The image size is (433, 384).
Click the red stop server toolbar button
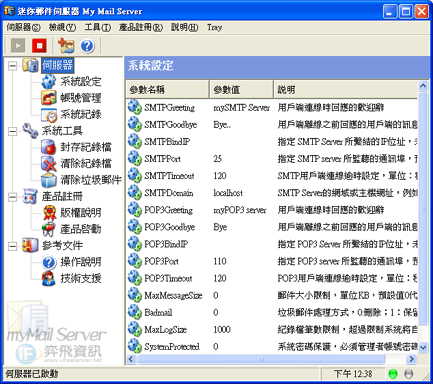tap(39, 46)
